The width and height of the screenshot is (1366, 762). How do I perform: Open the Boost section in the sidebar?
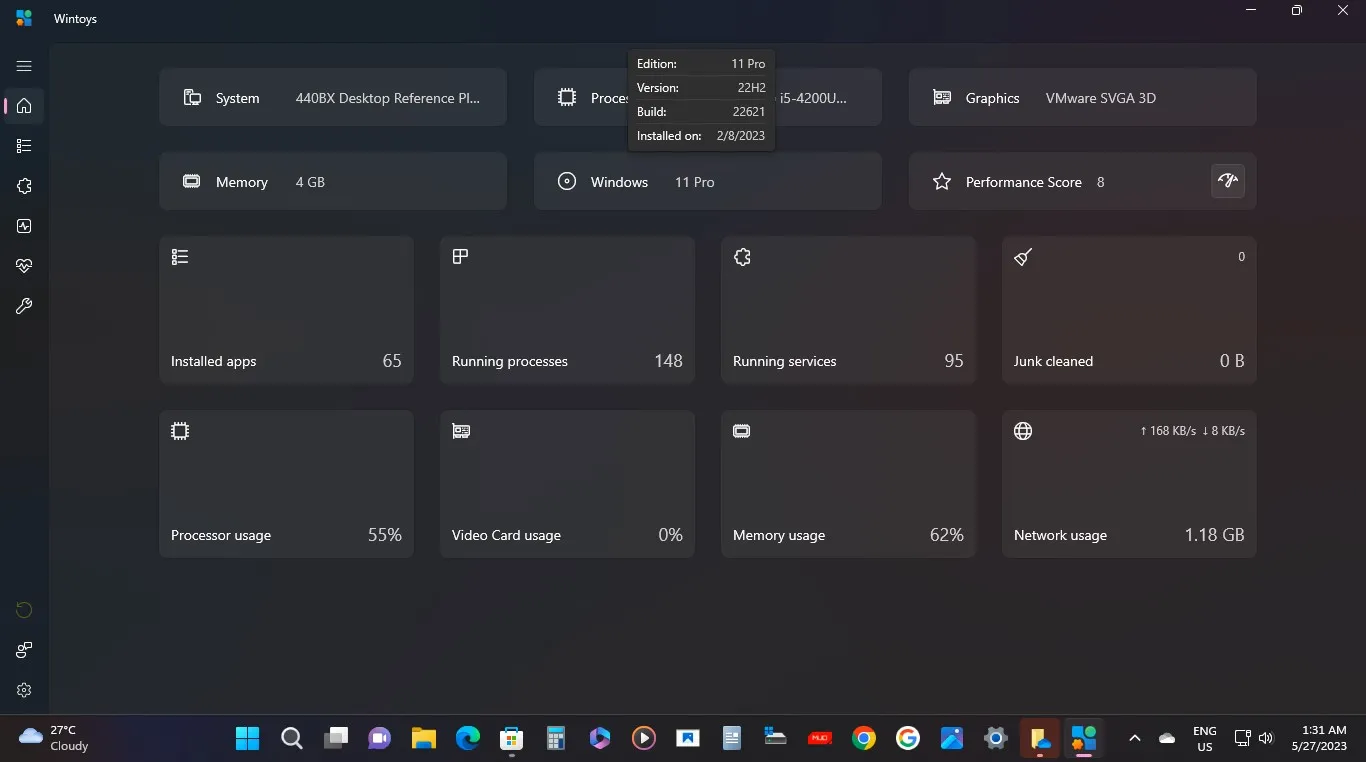tap(22, 226)
